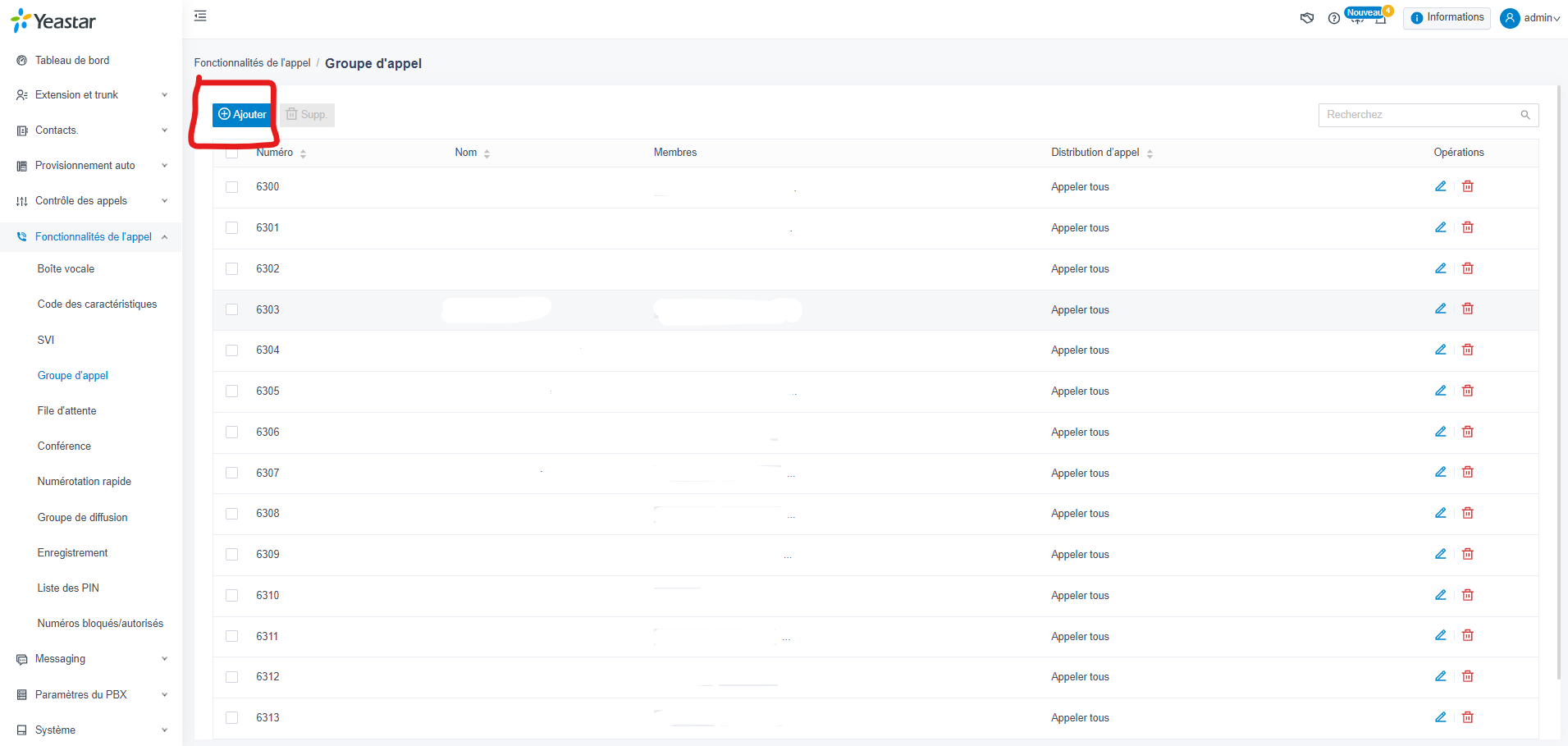
Task: Click the Yeastar logo
Action: click(x=53, y=21)
